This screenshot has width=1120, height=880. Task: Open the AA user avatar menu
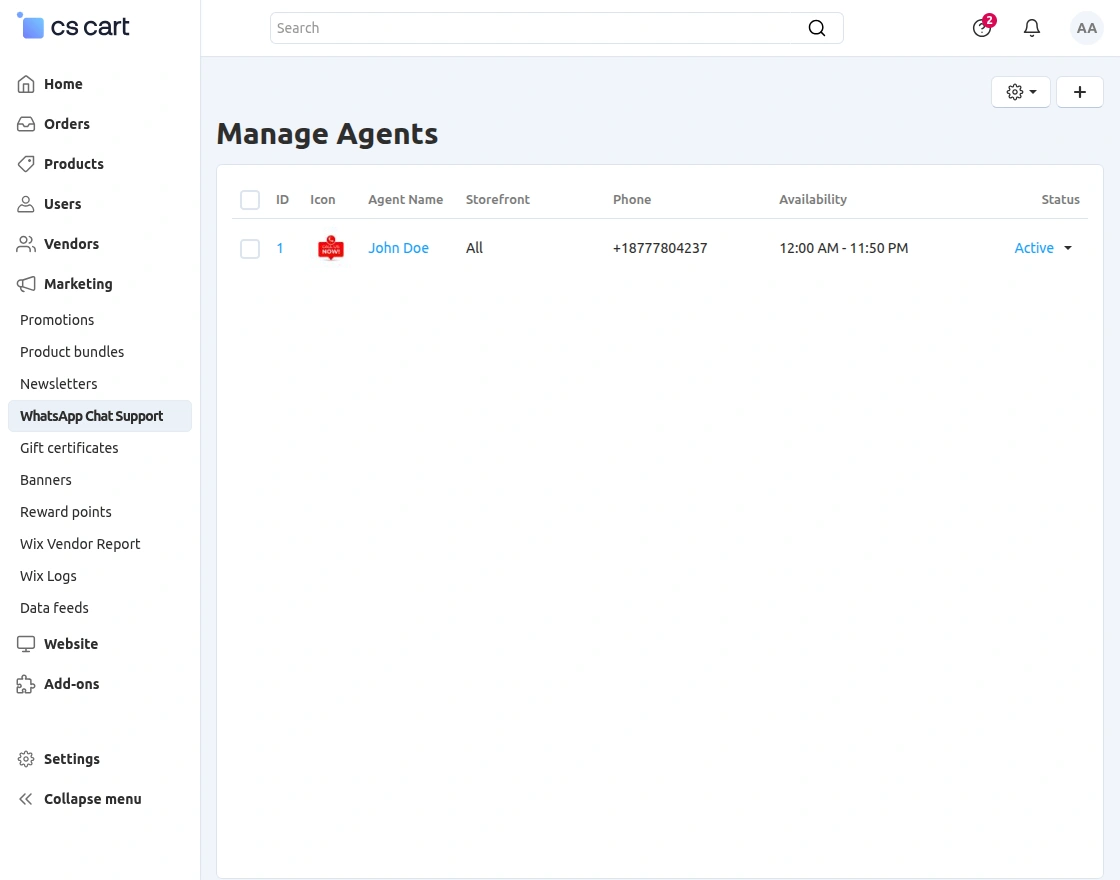coord(1086,28)
